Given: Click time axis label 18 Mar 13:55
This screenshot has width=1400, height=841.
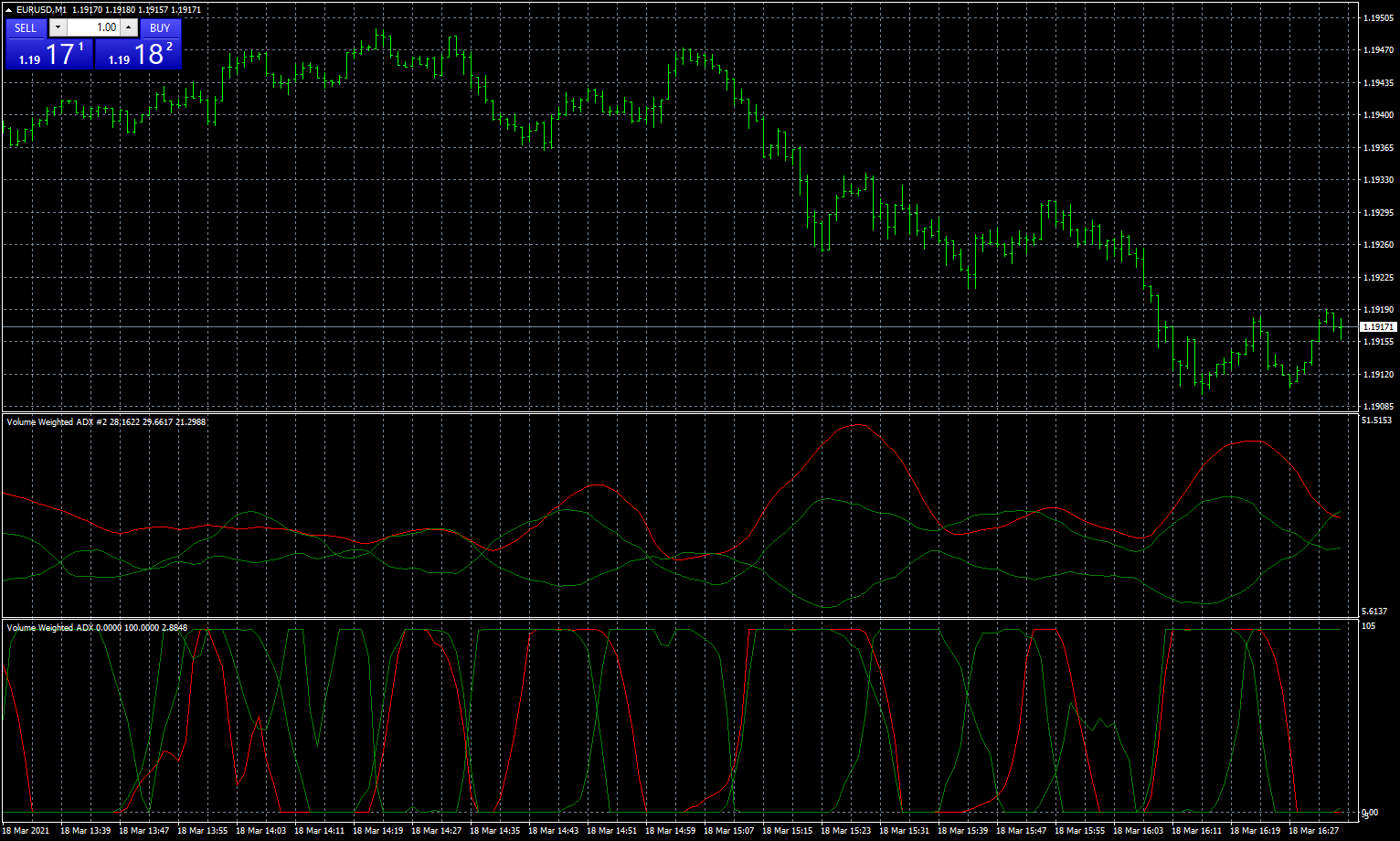Looking at the screenshot, I should pos(203,831).
